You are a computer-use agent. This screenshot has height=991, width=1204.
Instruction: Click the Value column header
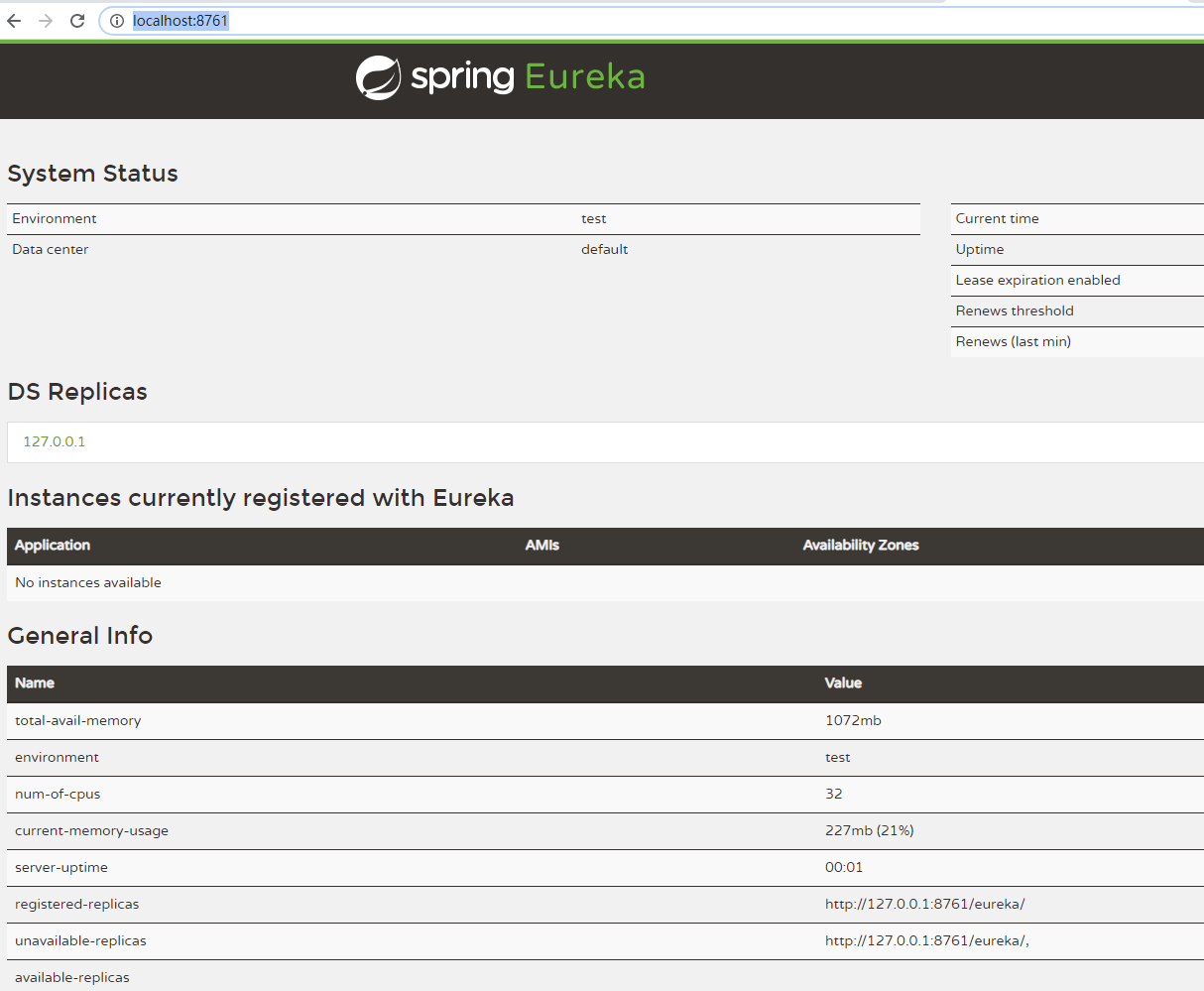coord(844,683)
